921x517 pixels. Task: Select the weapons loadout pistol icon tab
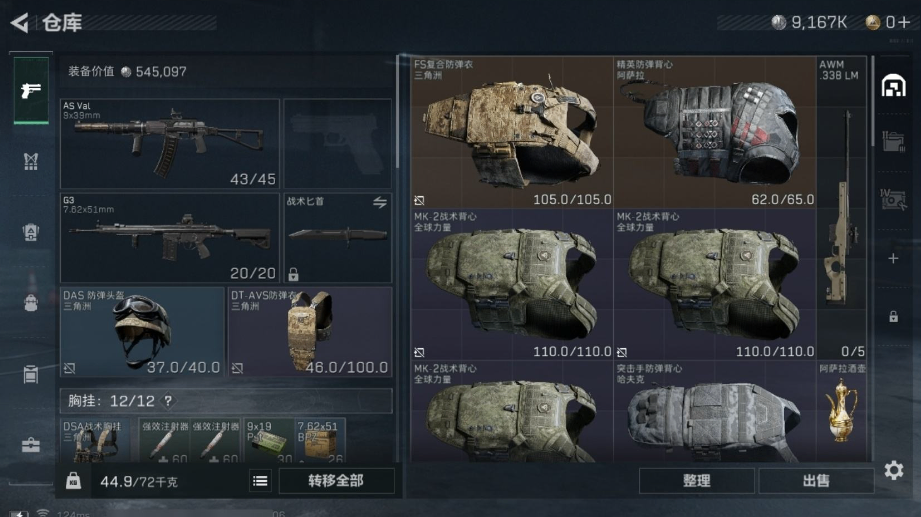[x=31, y=90]
